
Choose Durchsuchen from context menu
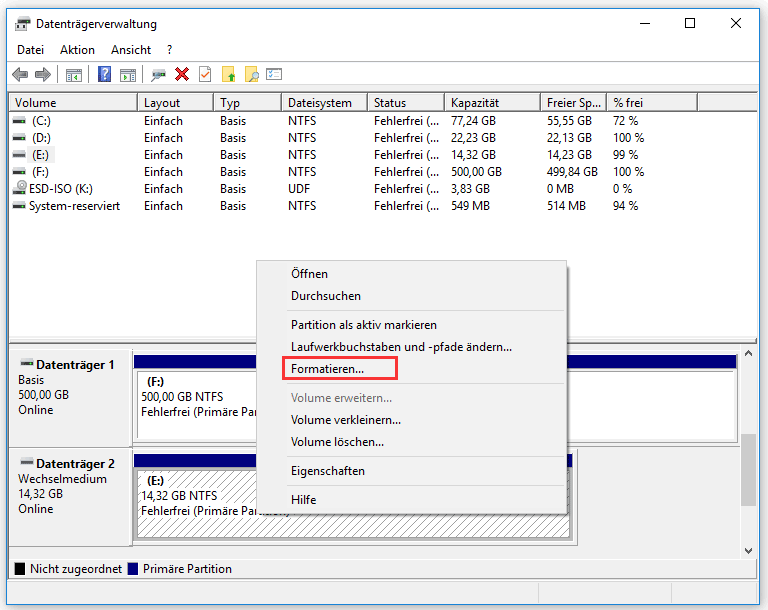coord(411,296)
